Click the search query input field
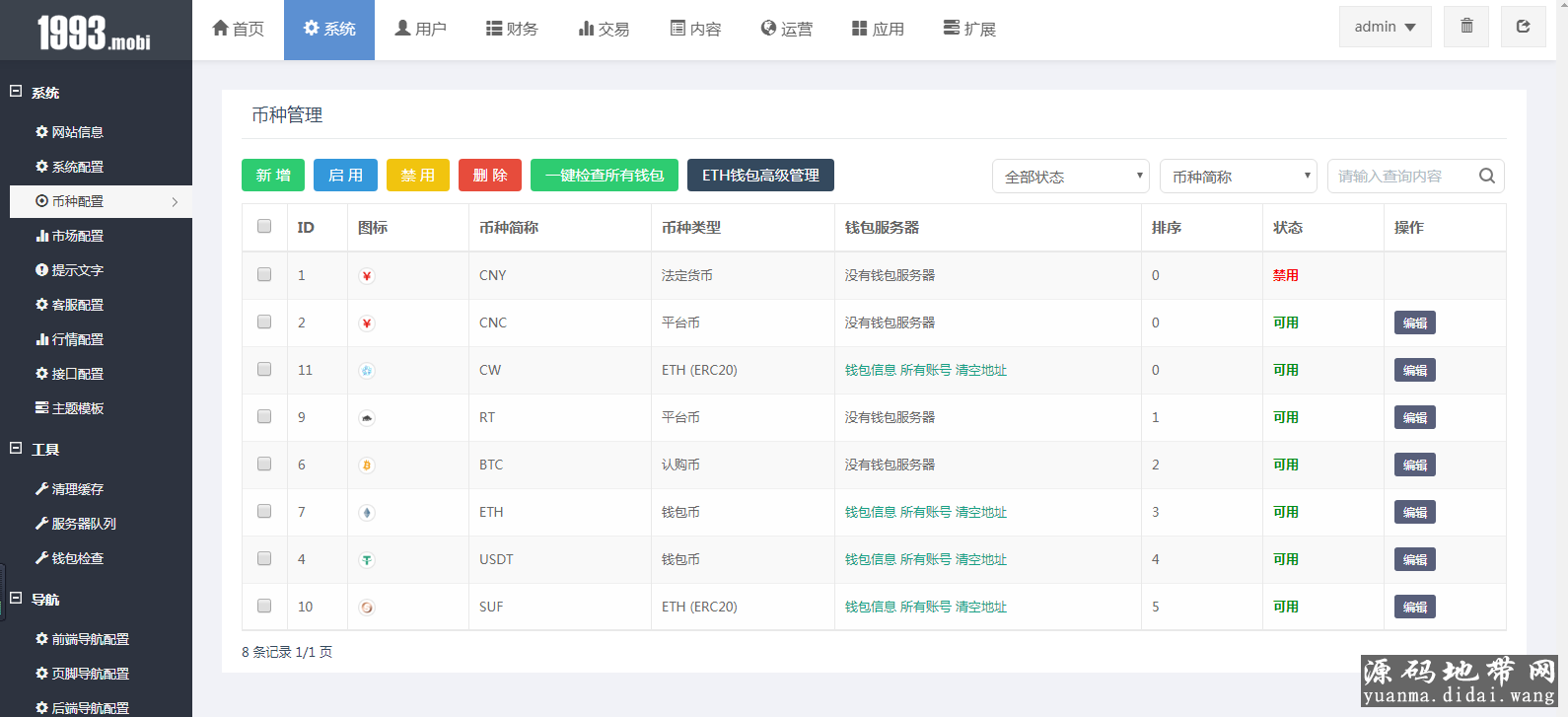 [1400, 177]
